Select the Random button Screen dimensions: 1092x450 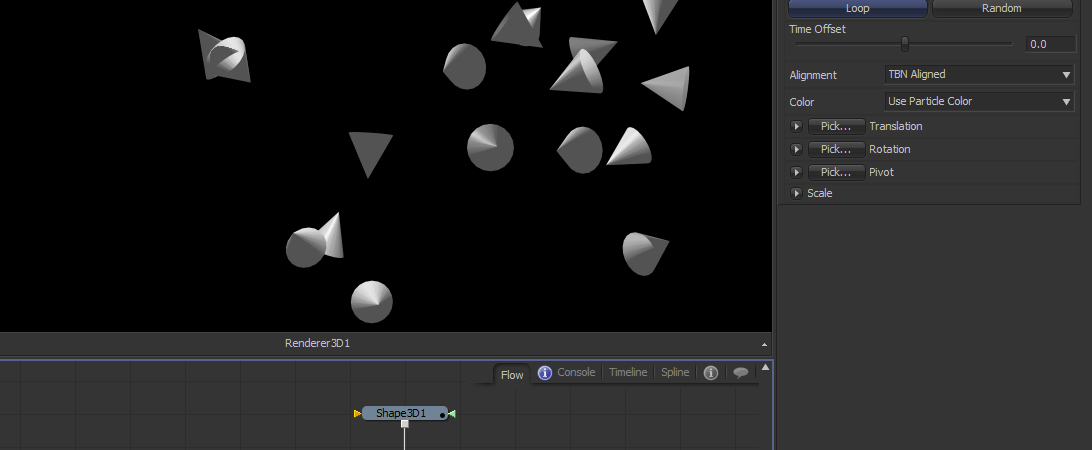click(1001, 8)
